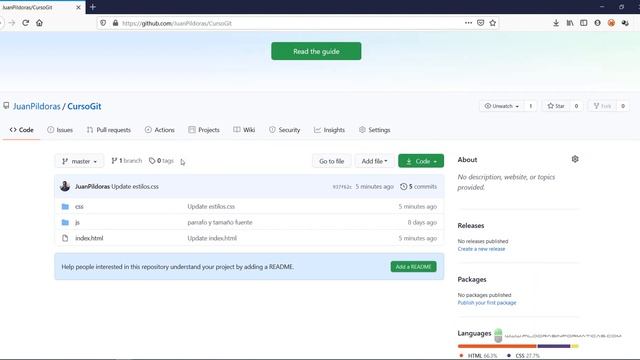Open the downloads arrow icon
640x360 pixels.
(556, 23)
